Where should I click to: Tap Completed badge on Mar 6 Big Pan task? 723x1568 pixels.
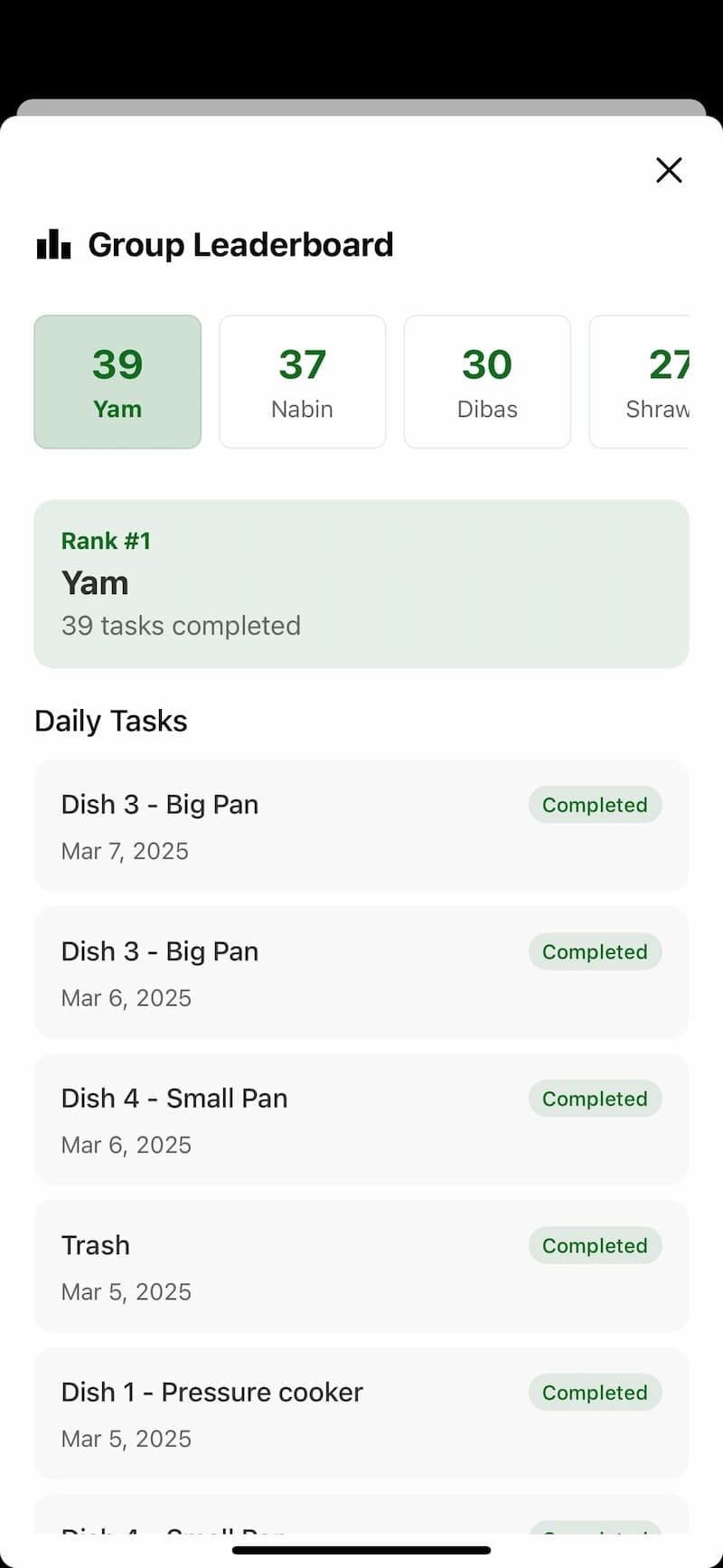click(x=595, y=952)
